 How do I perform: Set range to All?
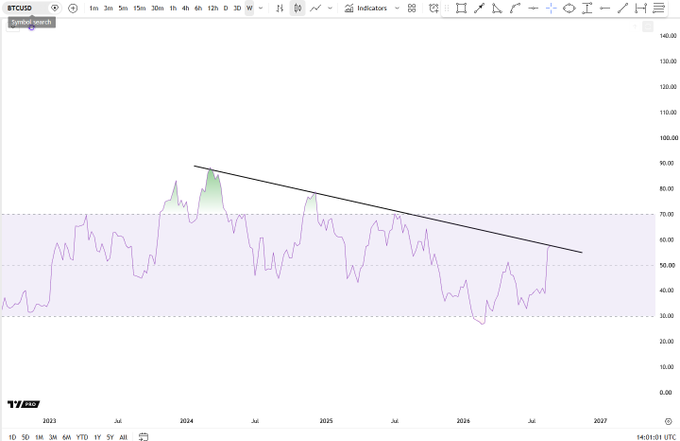123,437
